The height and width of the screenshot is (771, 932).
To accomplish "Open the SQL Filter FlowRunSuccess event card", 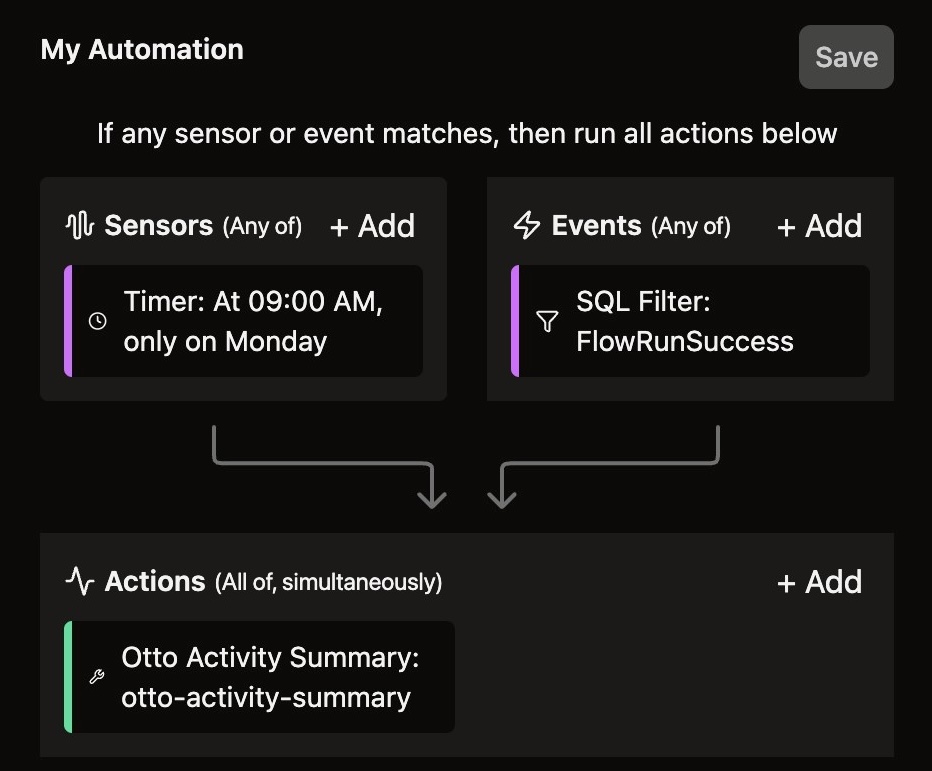I will click(x=690, y=321).
